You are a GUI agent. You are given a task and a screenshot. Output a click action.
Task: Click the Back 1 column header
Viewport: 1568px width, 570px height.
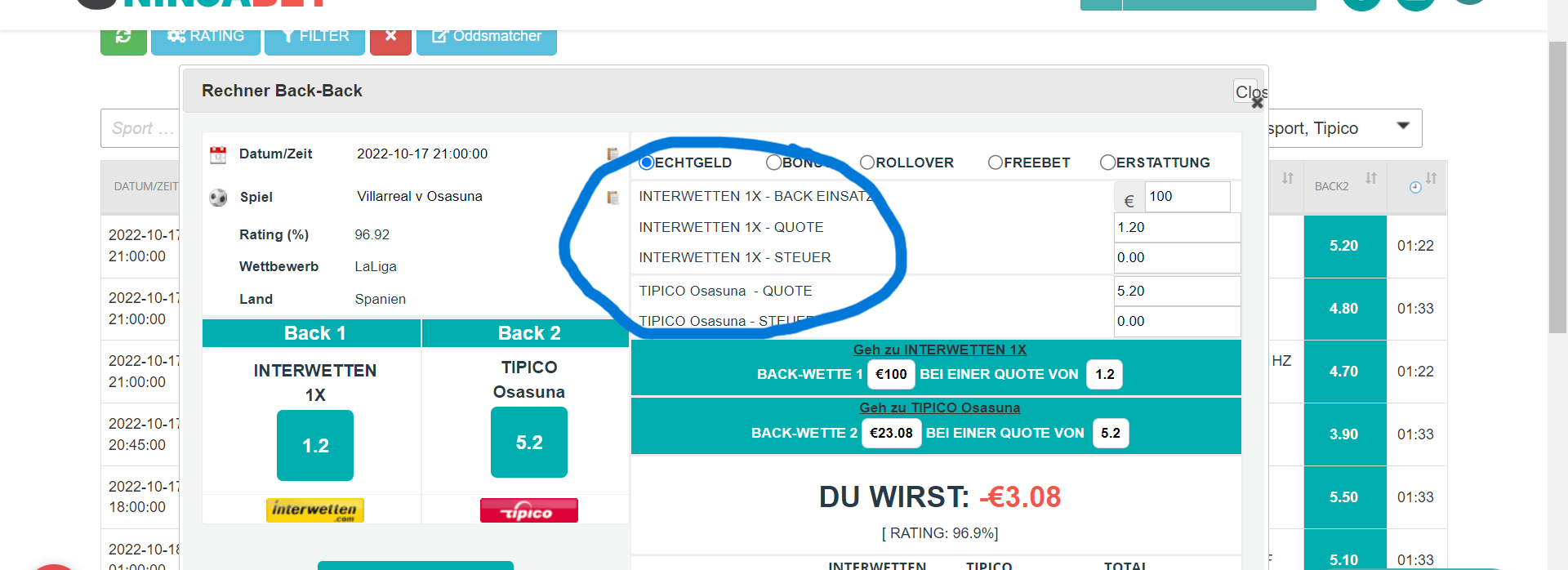[312, 333]
